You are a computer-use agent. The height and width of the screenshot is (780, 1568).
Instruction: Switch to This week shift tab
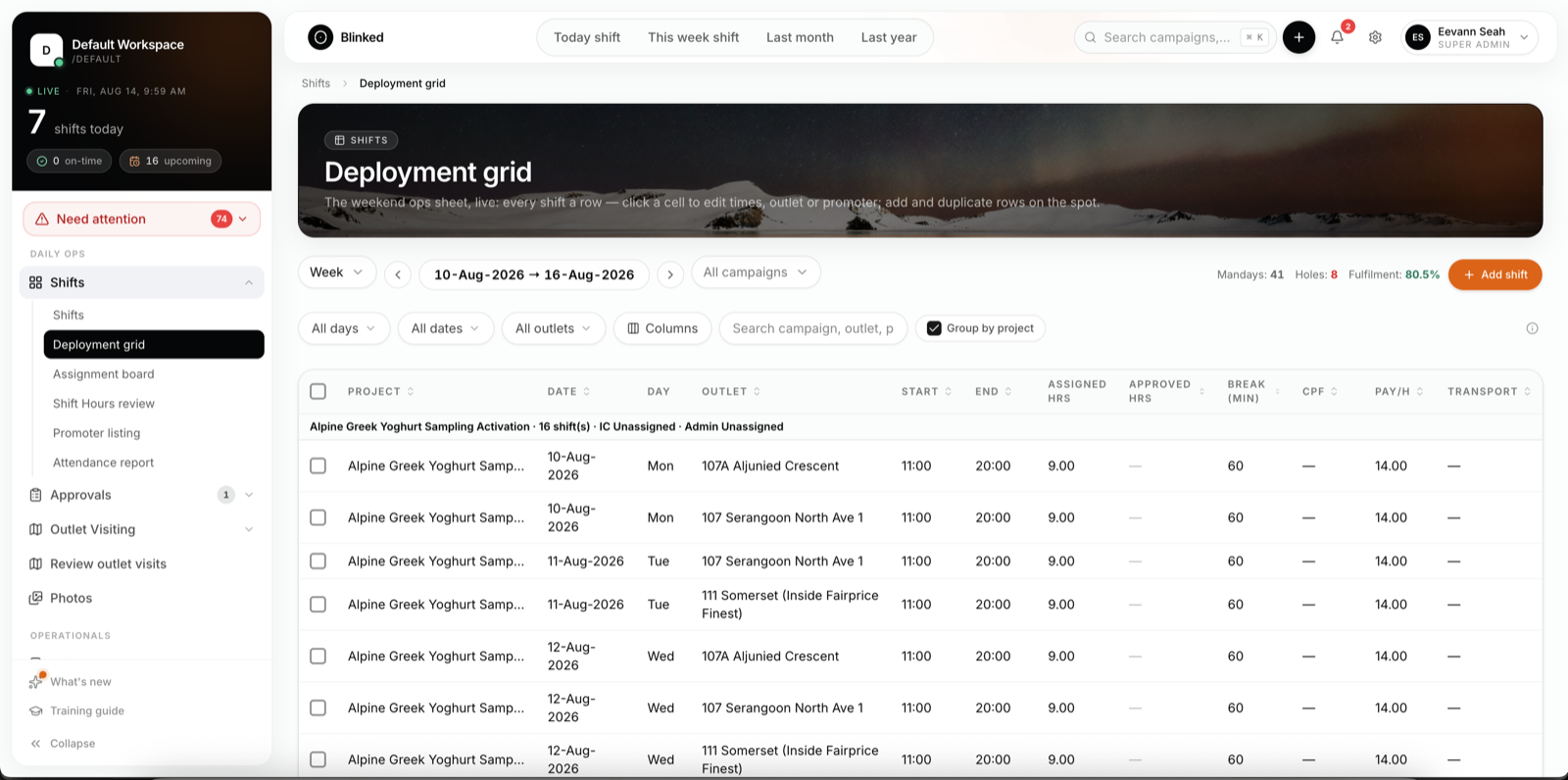[x=694, y=37]
